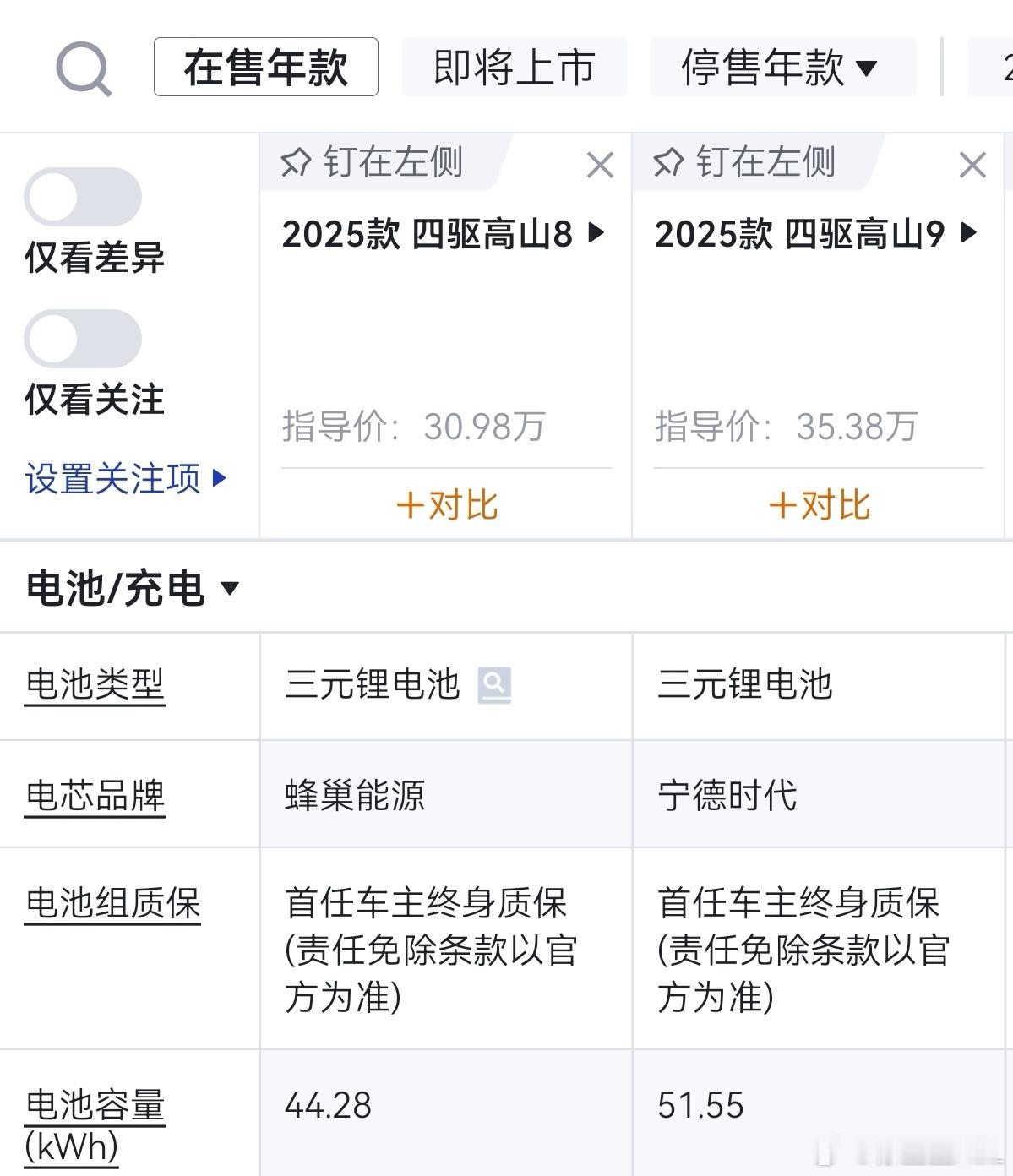The height and width of the screenshot is (1176, 1013).
Task: Pin the 四驱高山8 column to the left
Action: click(x=373, y=162)
